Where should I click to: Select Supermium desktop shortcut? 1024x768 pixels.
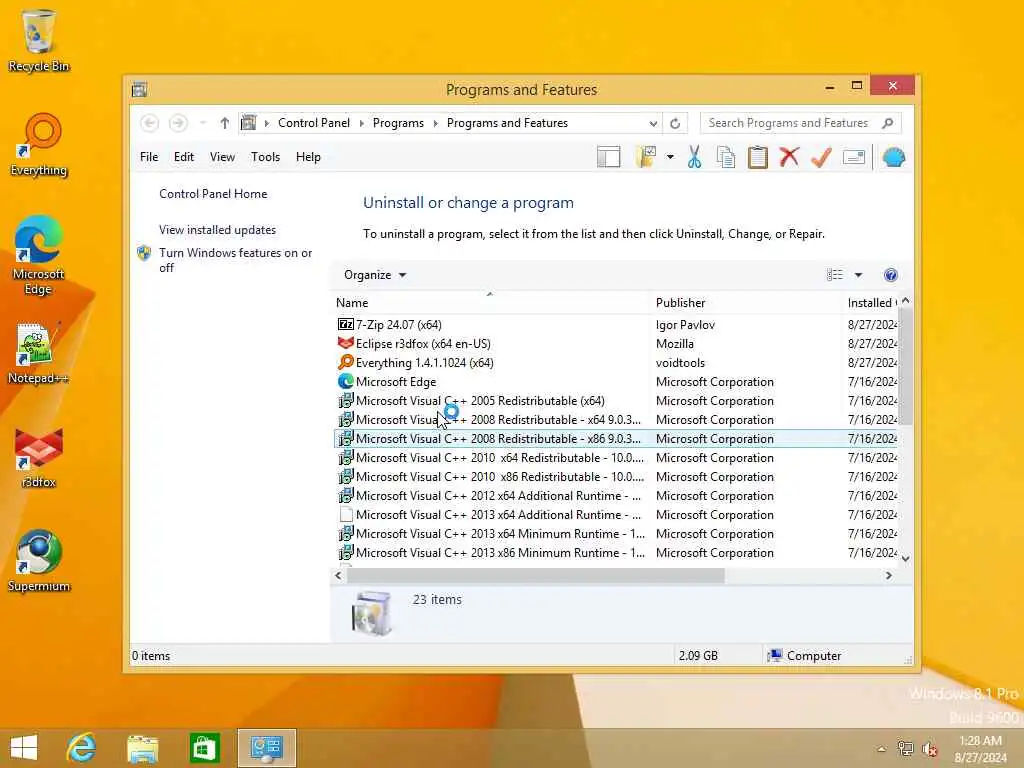(x=39, y=561)
